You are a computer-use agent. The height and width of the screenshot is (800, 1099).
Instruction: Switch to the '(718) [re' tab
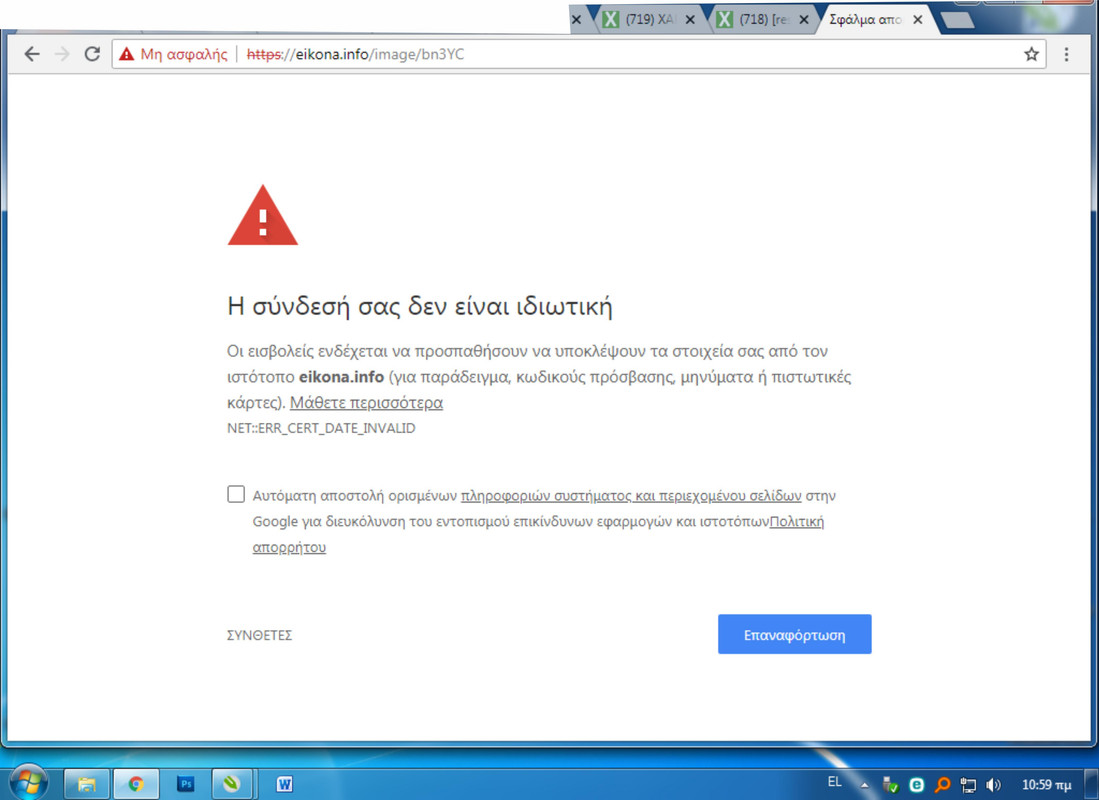coord(763,20)
